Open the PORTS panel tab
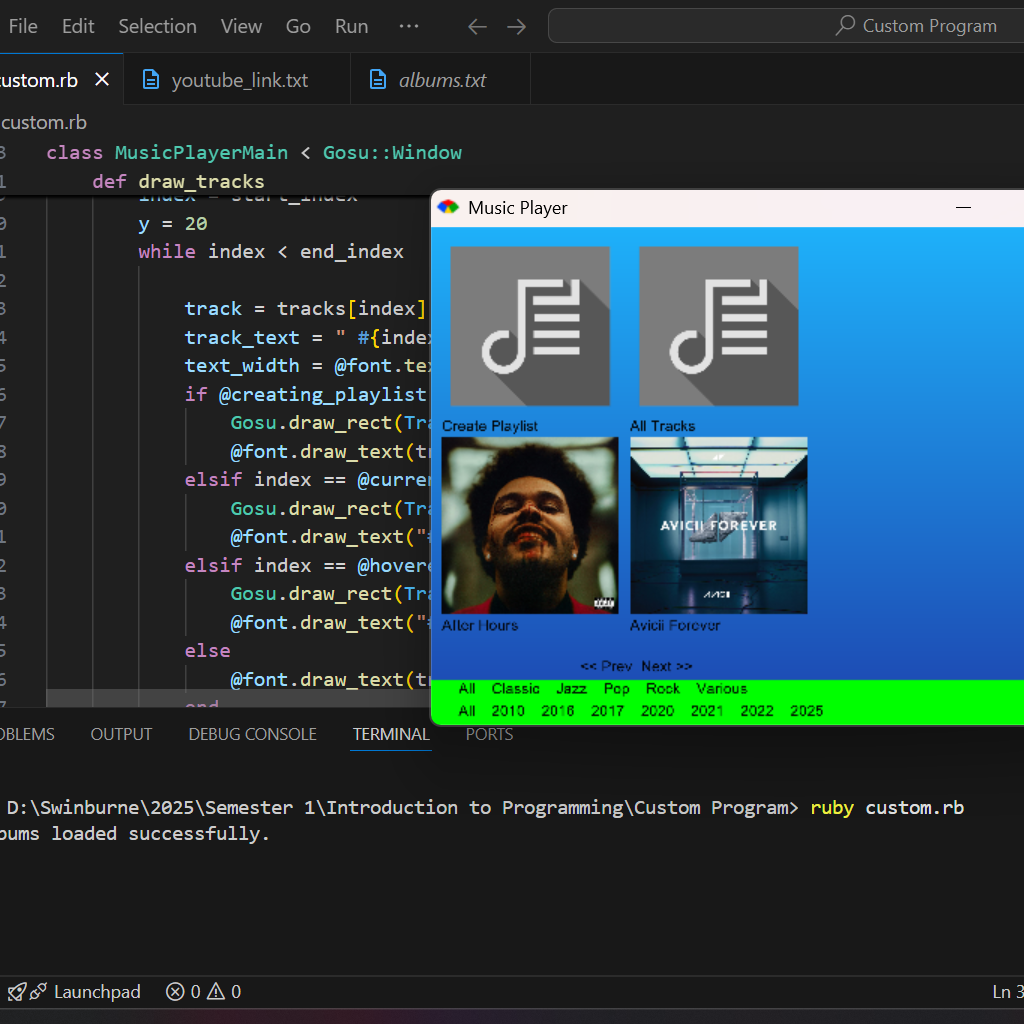 coord(489,734)
